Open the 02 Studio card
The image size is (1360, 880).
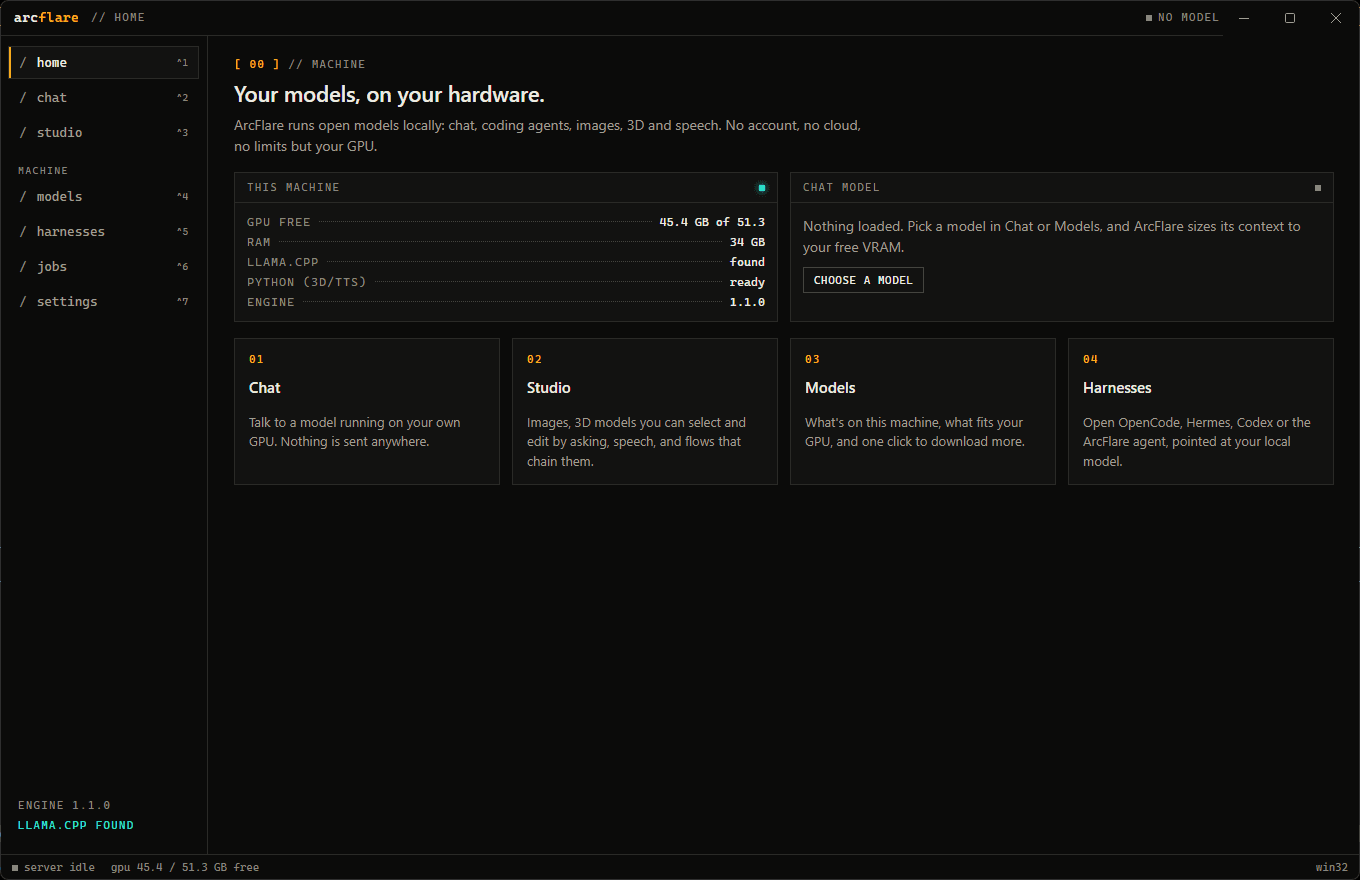pos(645,411)
